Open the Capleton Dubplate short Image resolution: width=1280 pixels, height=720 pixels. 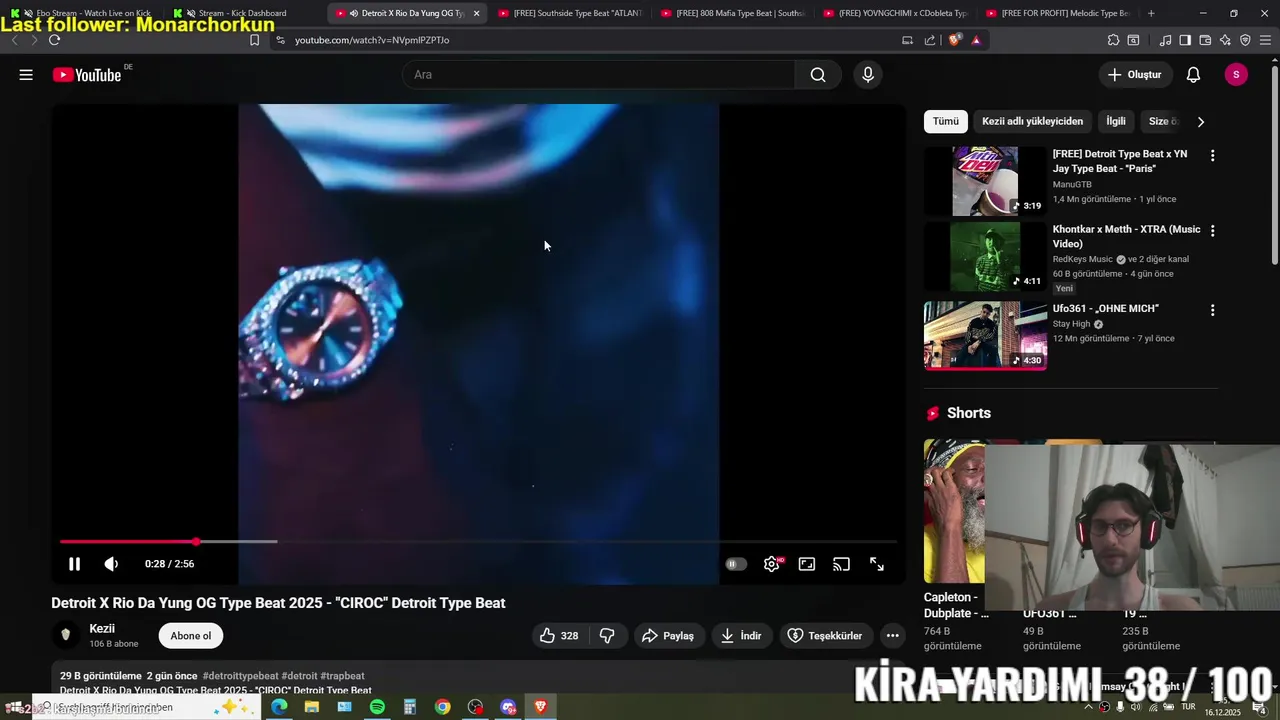tap(955, 512)
